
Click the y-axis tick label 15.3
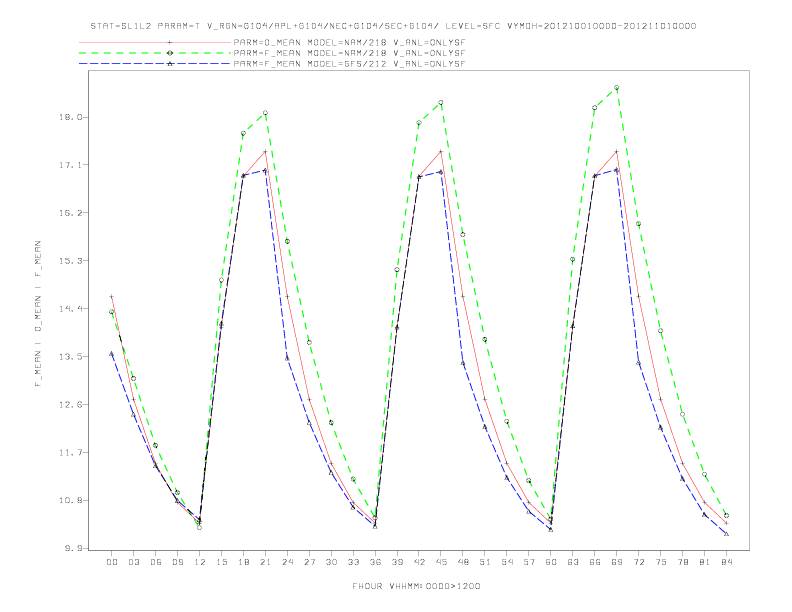coord(70,261)
